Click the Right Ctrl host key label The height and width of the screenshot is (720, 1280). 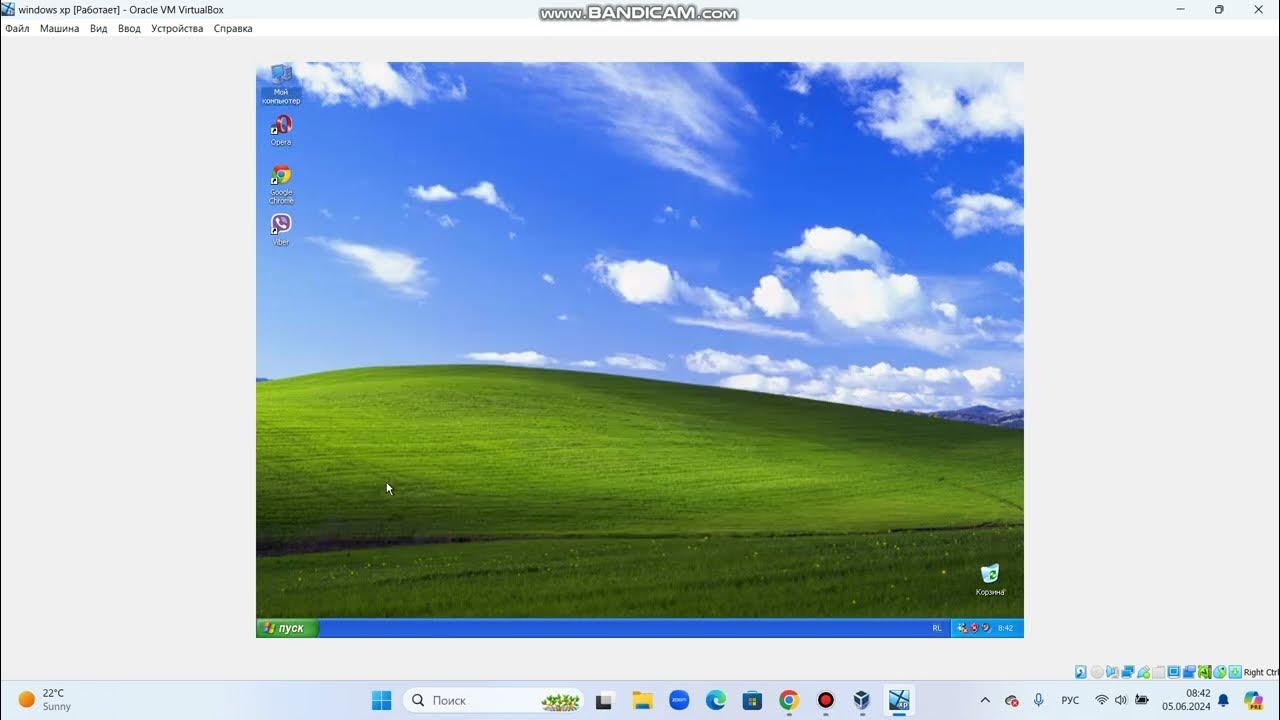click(x=1261, y=672)
